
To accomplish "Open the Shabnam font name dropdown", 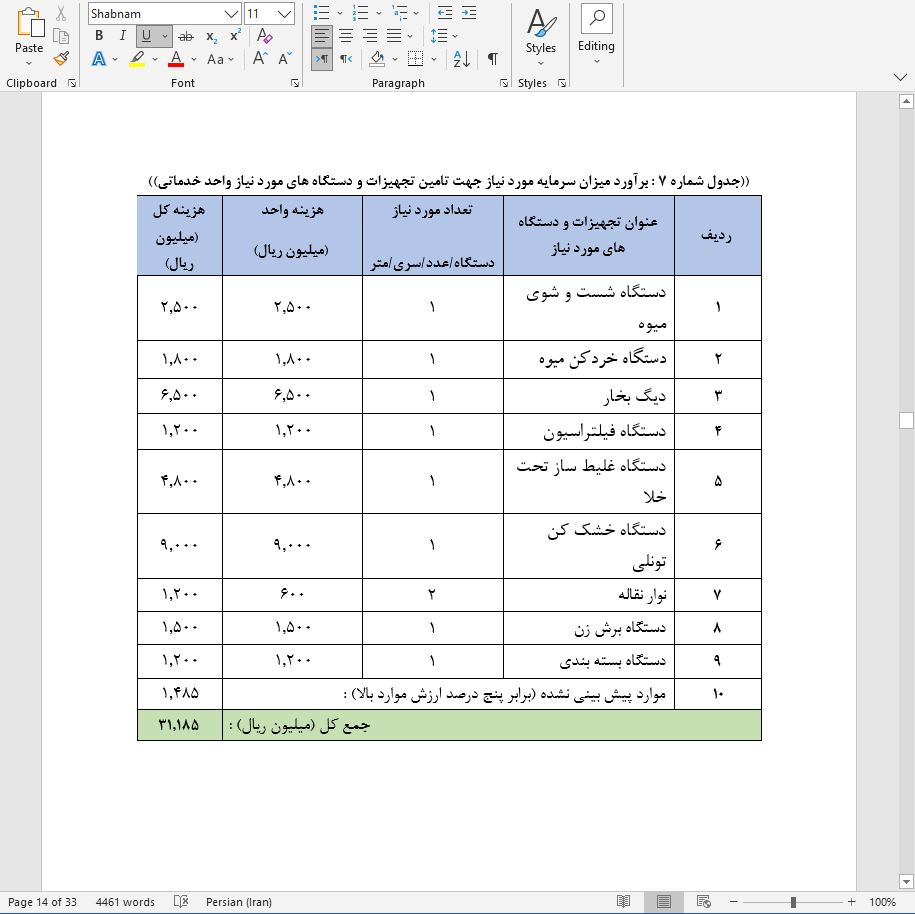I will 232,13.
